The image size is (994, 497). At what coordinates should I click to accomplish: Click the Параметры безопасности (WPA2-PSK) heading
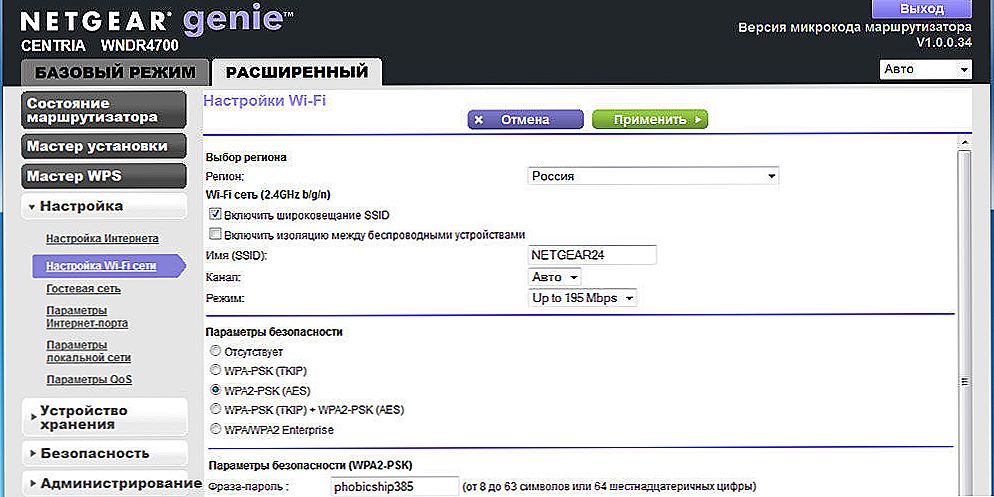pos(310,465)
